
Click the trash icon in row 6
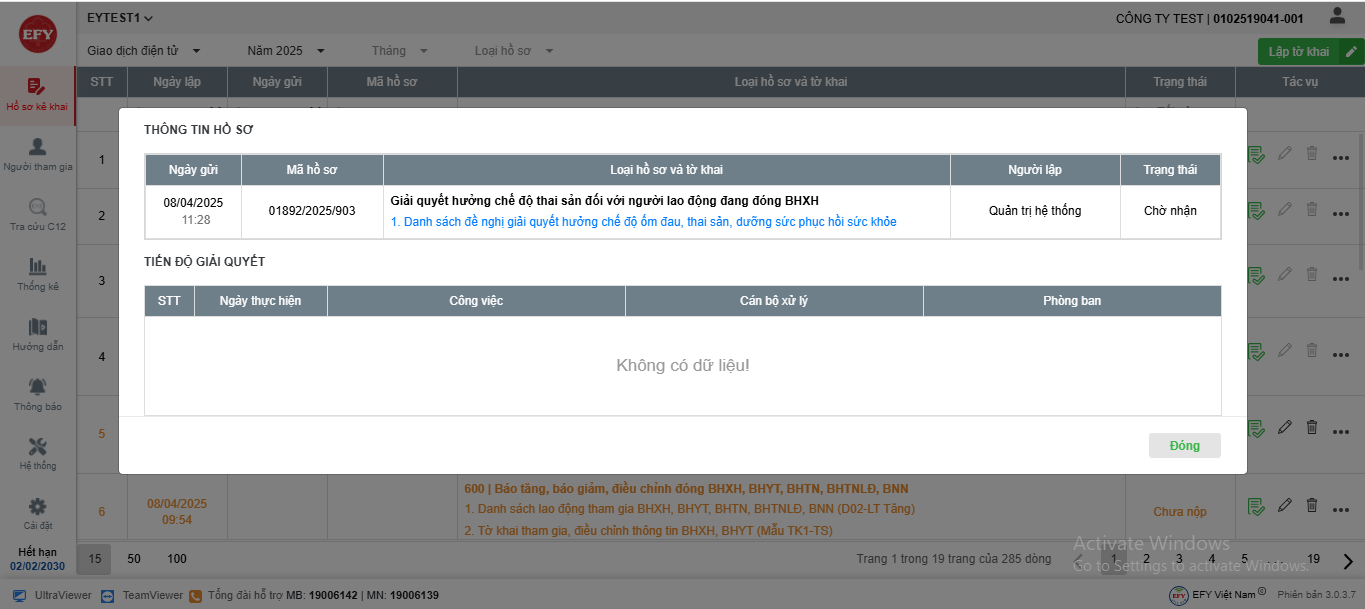click(1312, 506)
